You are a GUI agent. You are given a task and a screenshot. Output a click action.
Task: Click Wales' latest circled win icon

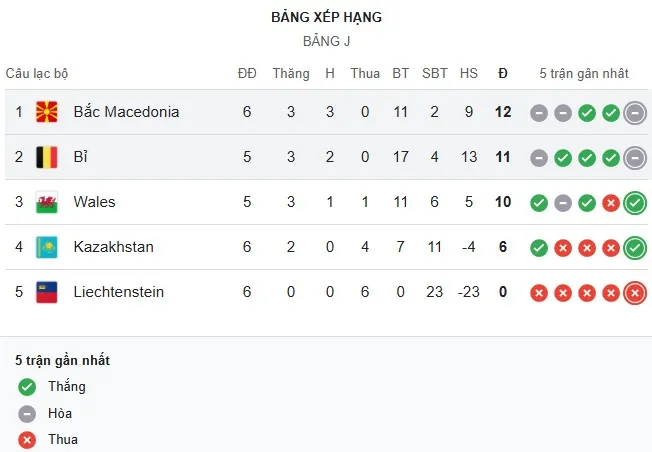coord(634,203)
